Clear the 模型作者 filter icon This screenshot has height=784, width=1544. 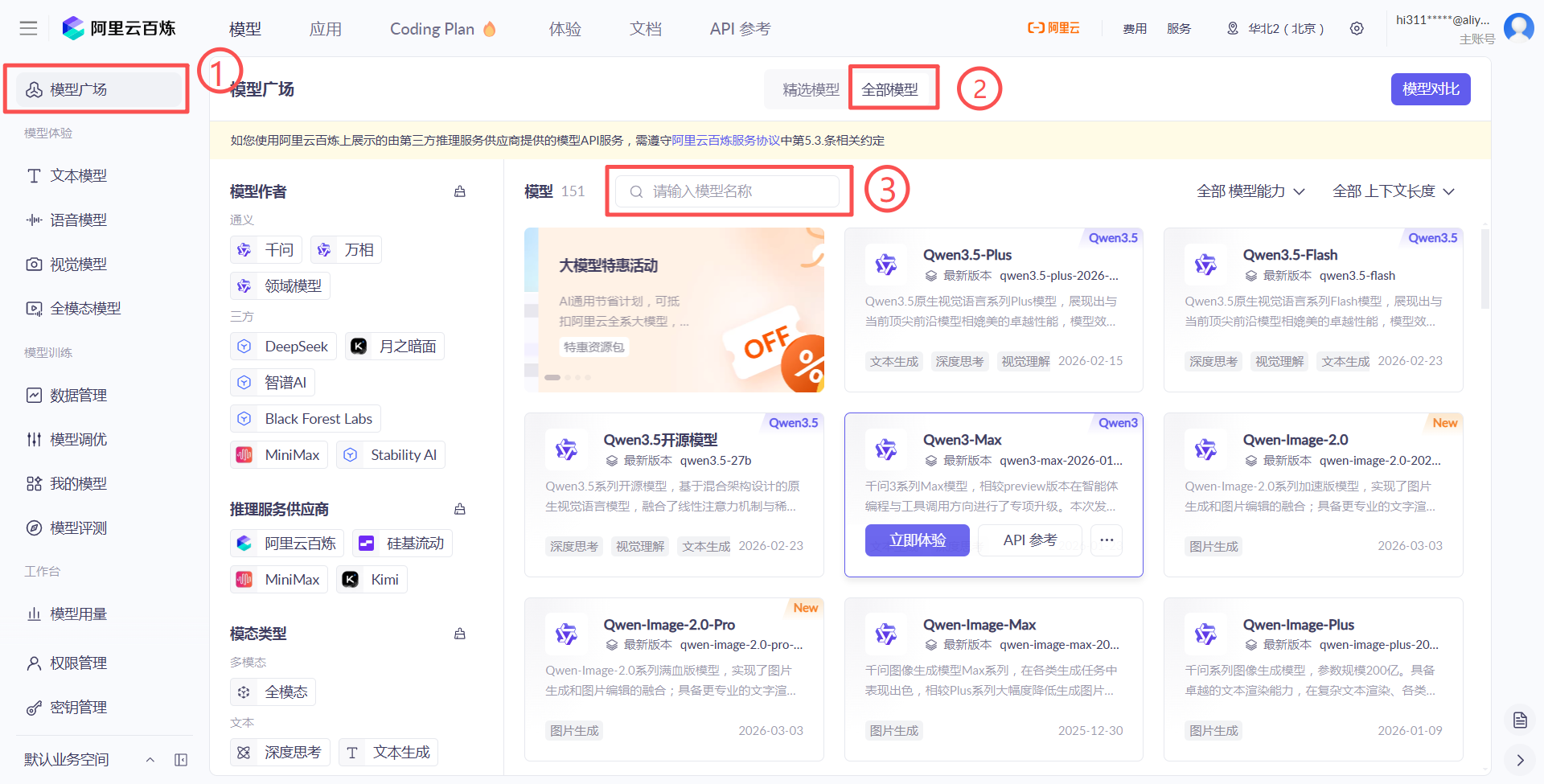[x=460, y=191]
